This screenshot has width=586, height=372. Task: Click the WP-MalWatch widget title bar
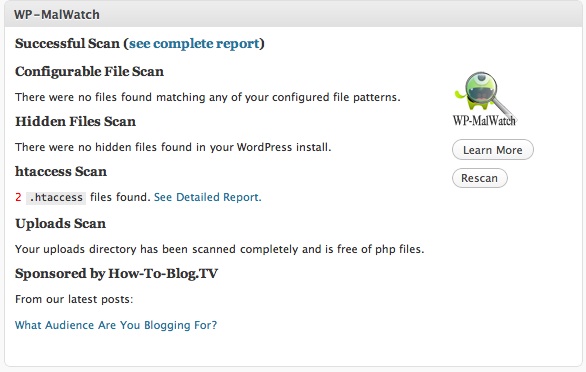click(293, 14)
